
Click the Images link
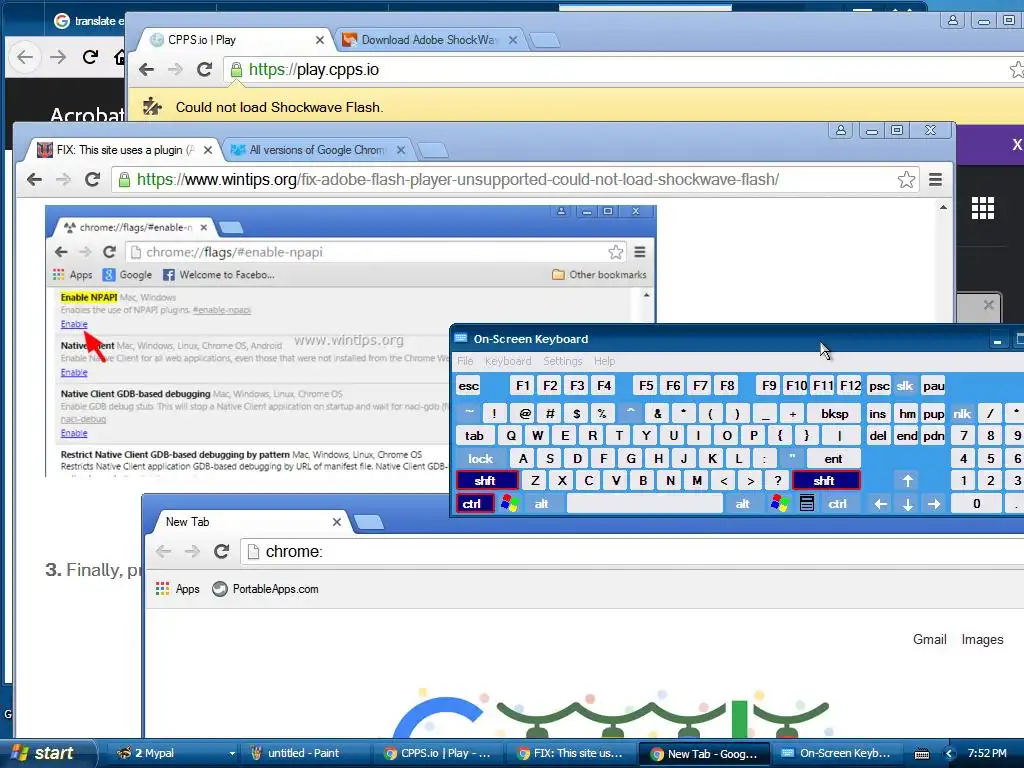[x=982, y=639]
